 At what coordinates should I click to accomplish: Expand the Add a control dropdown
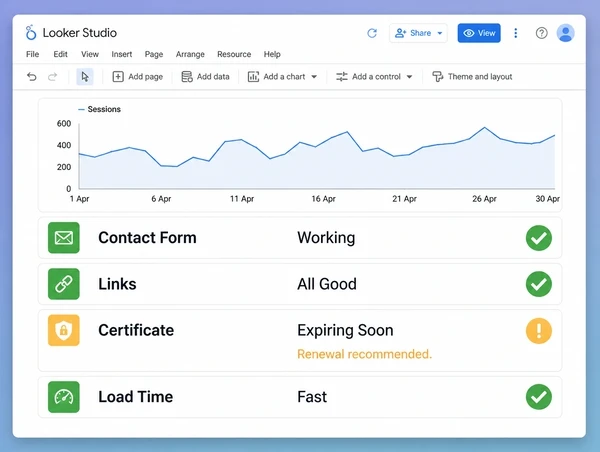point(409,77)
